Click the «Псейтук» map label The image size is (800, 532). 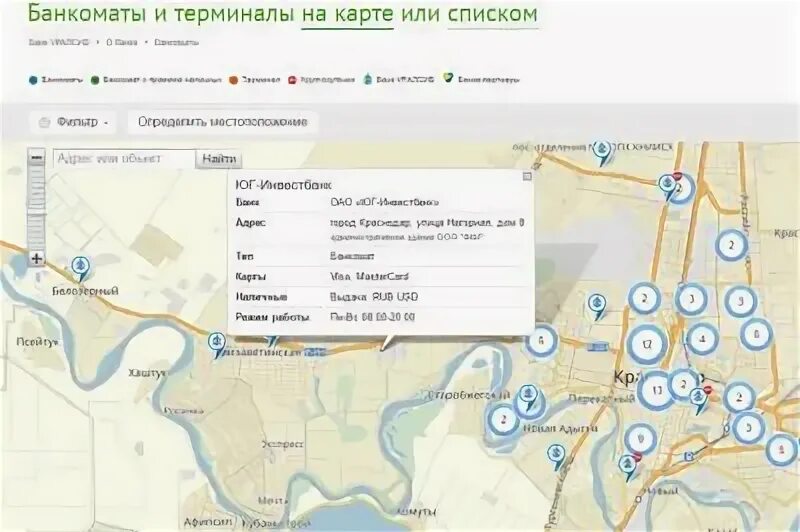tap(37, 342)
